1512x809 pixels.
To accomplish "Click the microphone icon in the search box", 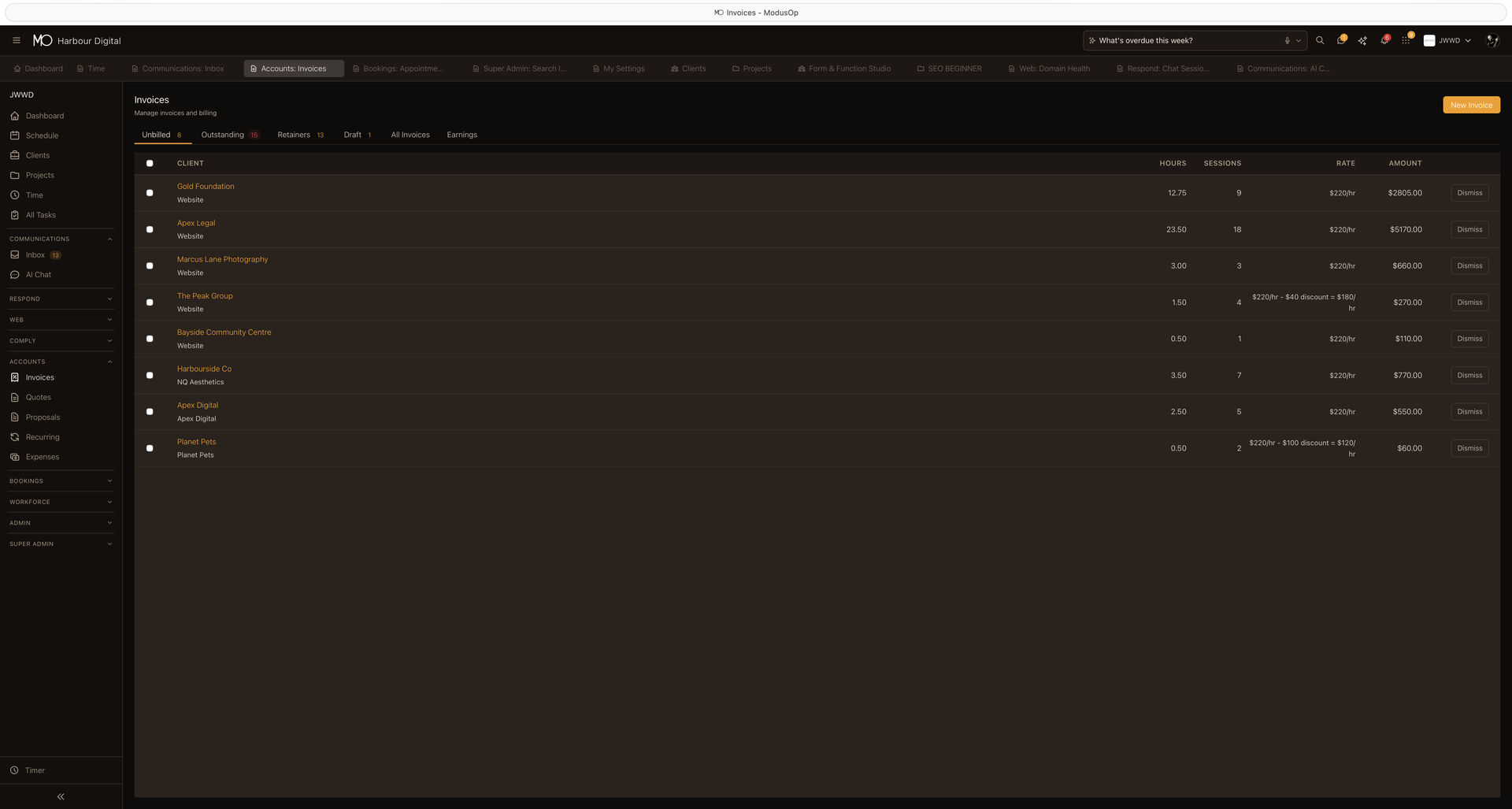I will (1288, 40).
